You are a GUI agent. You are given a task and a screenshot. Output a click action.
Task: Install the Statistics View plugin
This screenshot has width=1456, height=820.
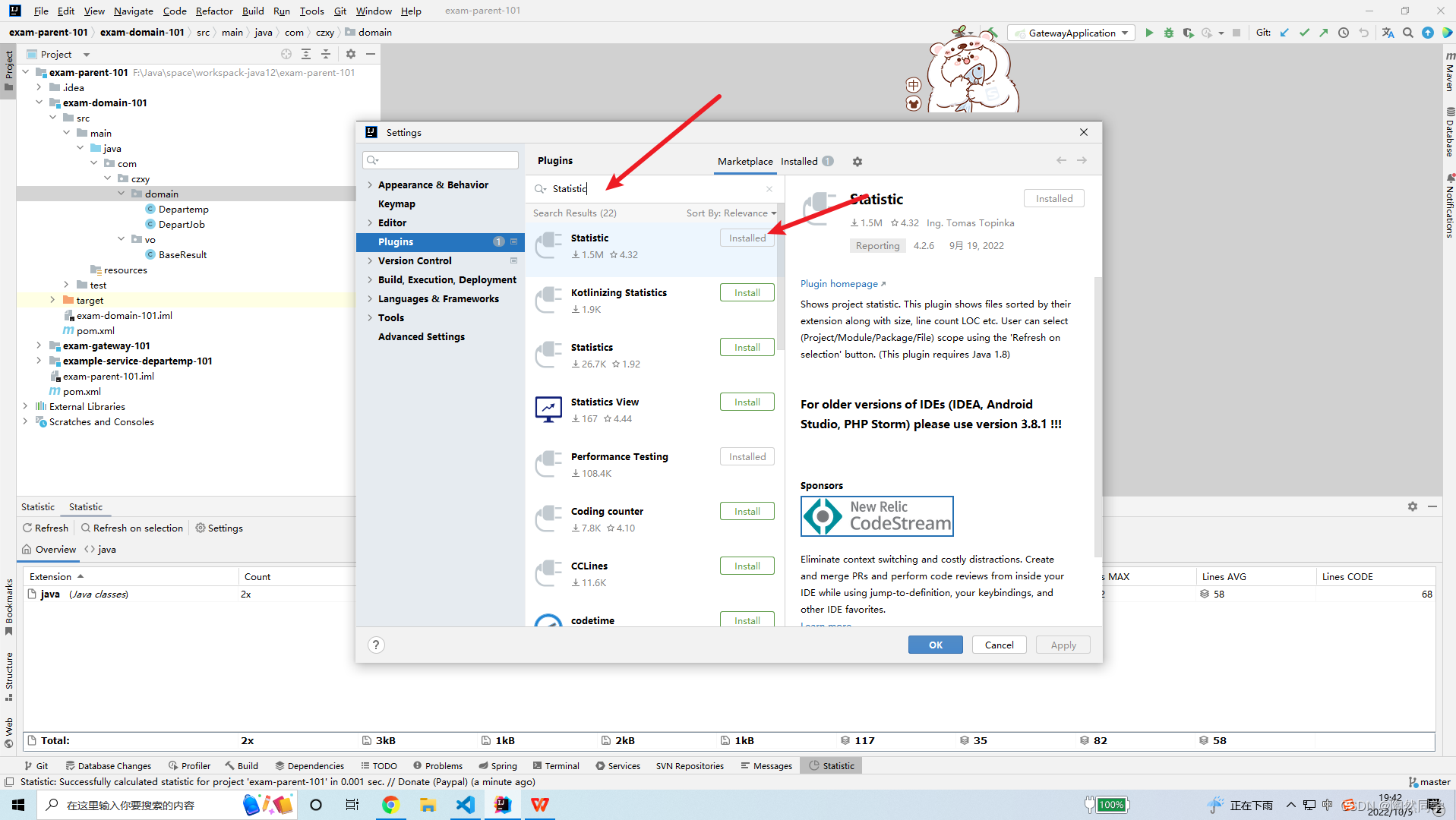pyautogui.click(x=747, y=402)
